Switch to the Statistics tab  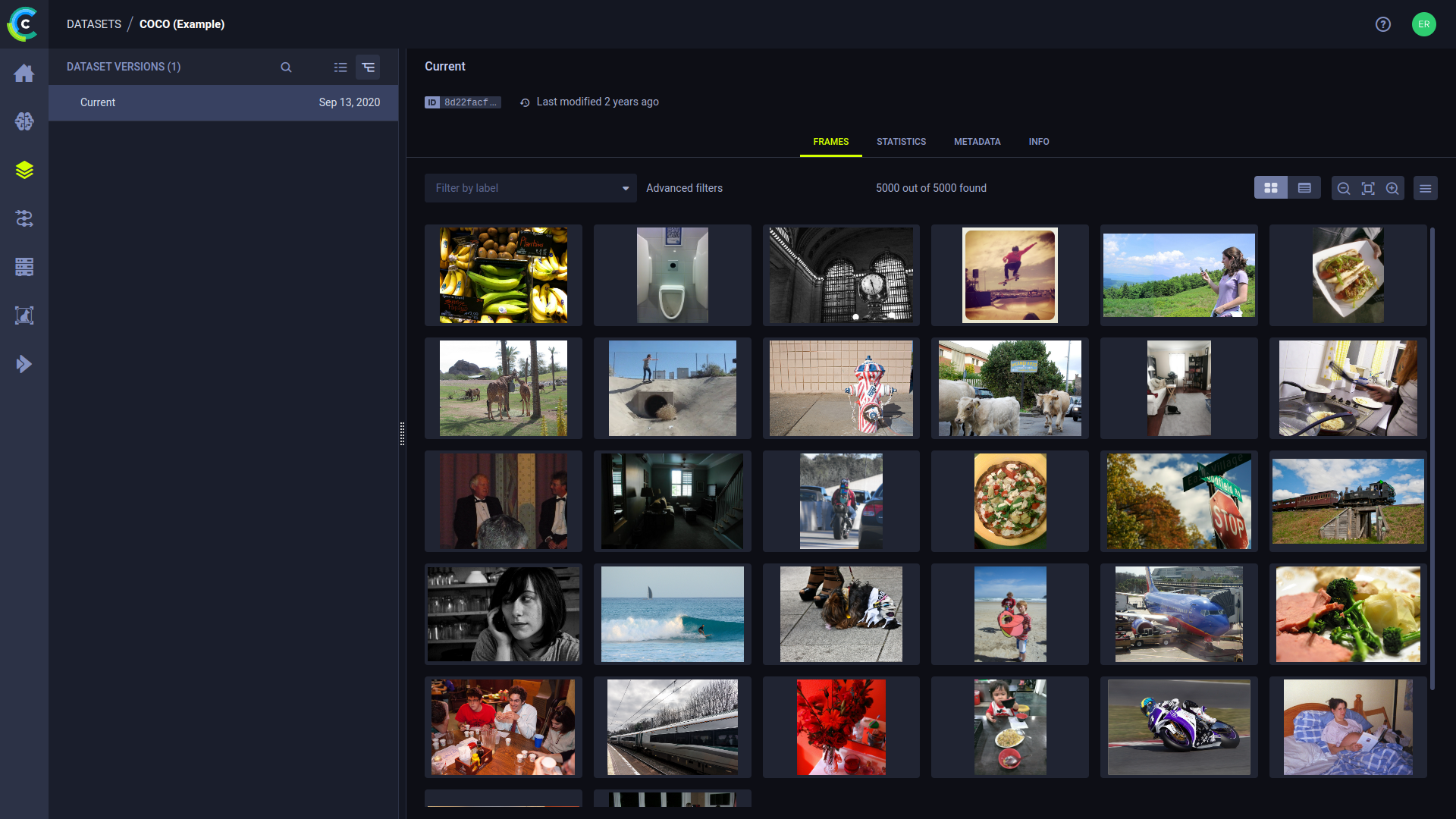coord(901,142)
